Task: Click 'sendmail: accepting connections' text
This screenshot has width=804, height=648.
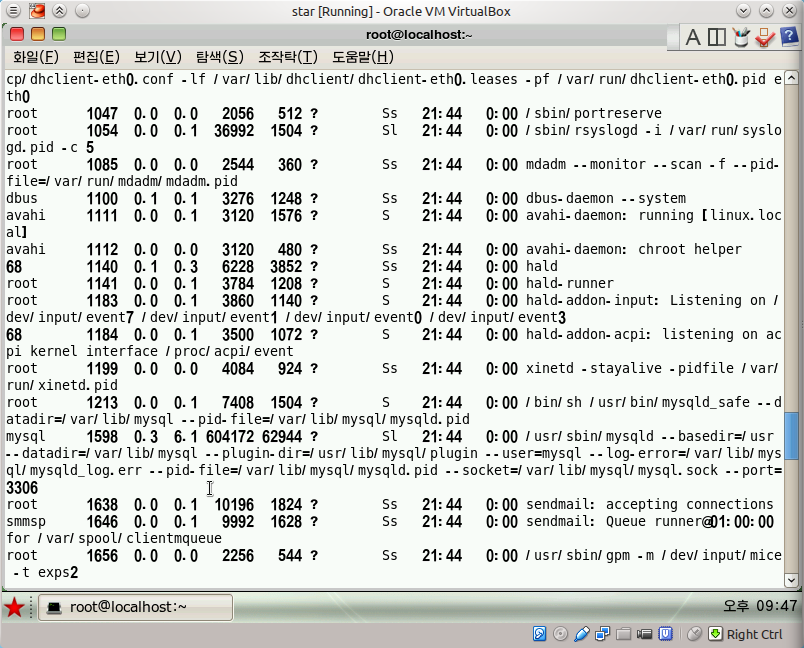Action: point(649,504)
